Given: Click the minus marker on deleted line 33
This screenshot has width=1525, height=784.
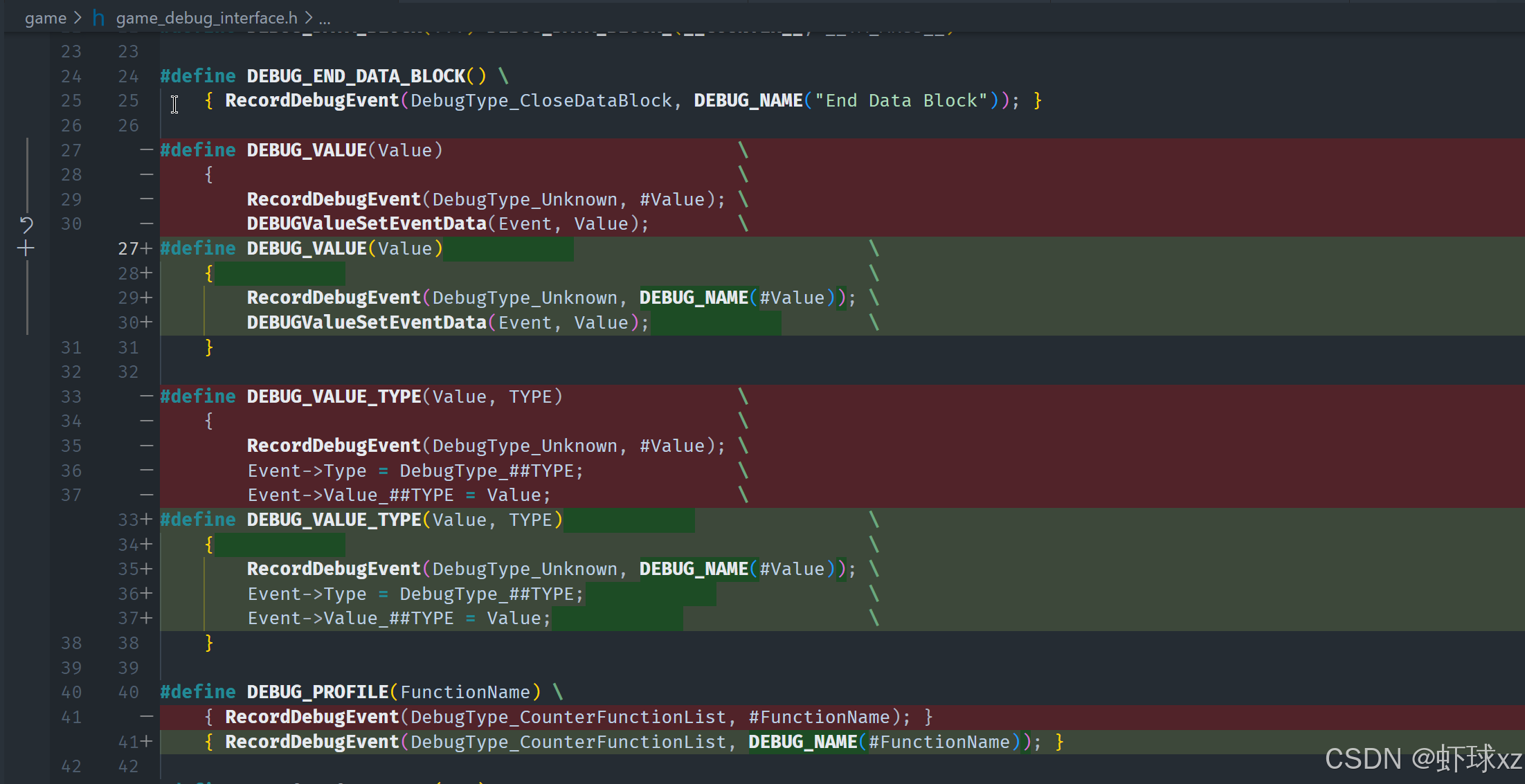Looking at the screenshot, I should pyautogui.click(x=146, y=396).
